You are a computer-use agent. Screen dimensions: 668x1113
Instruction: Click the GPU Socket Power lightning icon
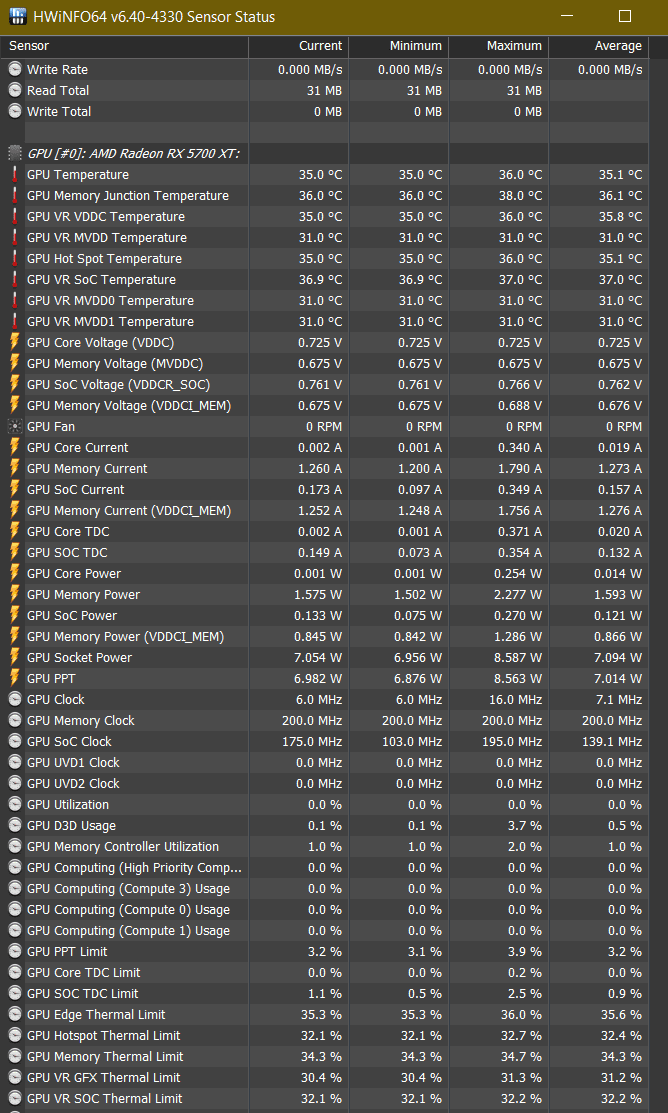tap(15, 657)
